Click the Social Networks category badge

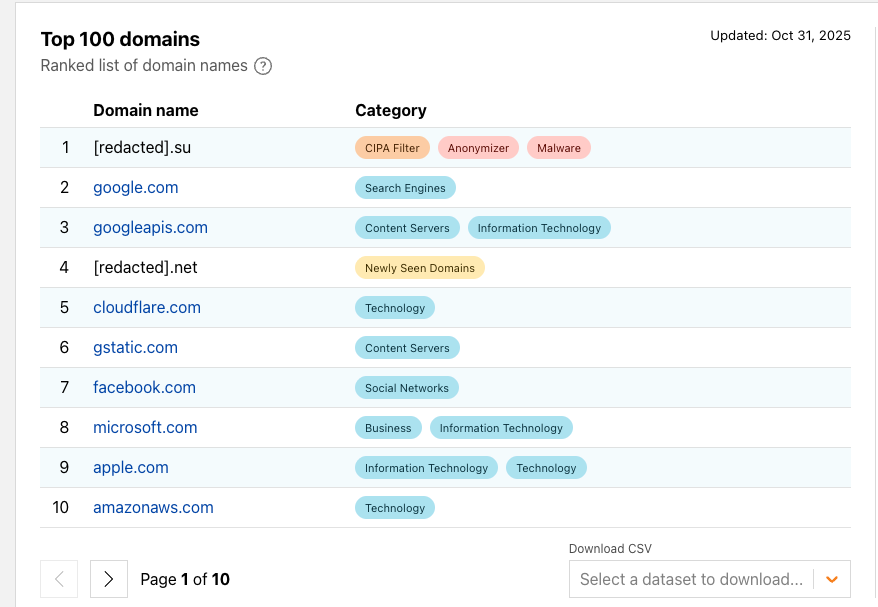pyautogui.click(x=407, y=388)
